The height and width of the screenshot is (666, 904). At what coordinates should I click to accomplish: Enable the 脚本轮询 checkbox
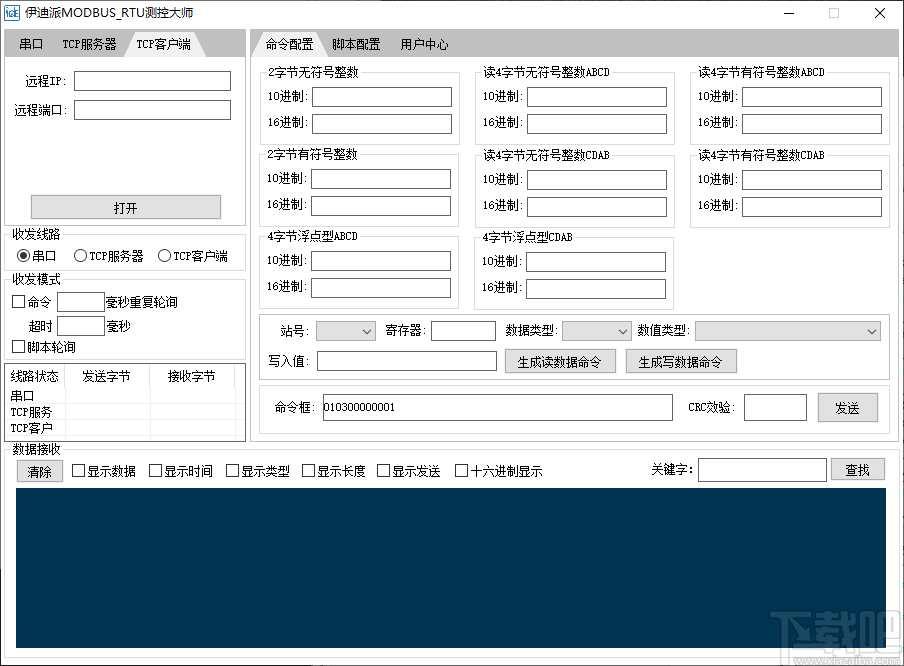coord(17,347)
